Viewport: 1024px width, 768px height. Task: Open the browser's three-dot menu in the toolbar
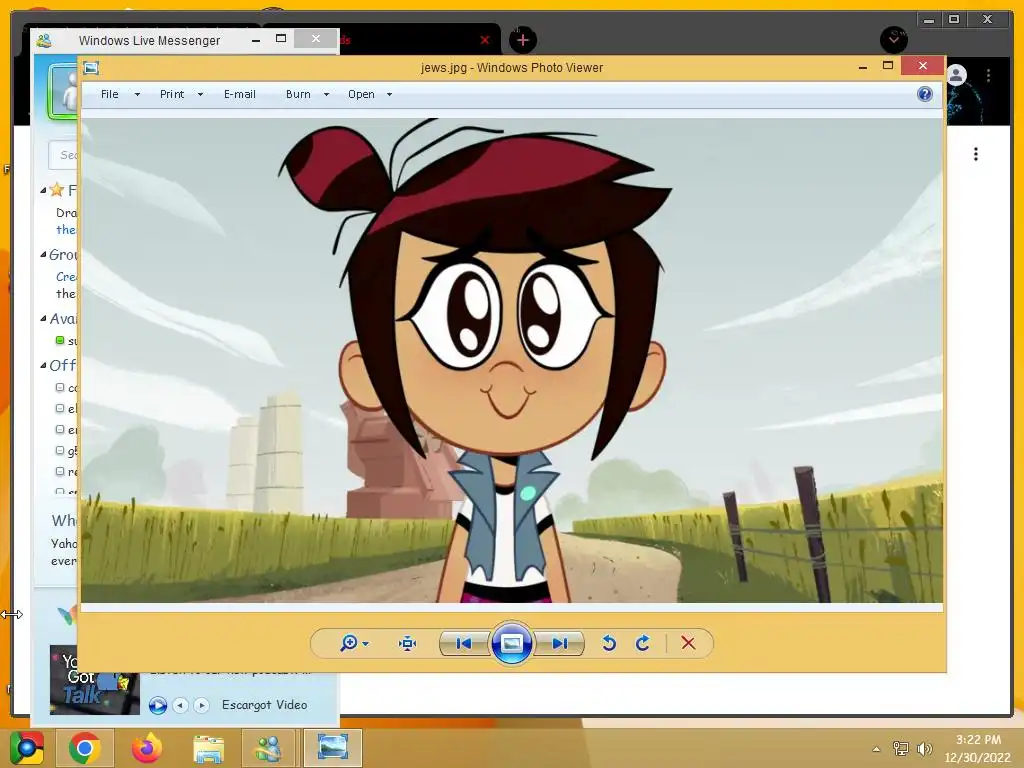989,75
